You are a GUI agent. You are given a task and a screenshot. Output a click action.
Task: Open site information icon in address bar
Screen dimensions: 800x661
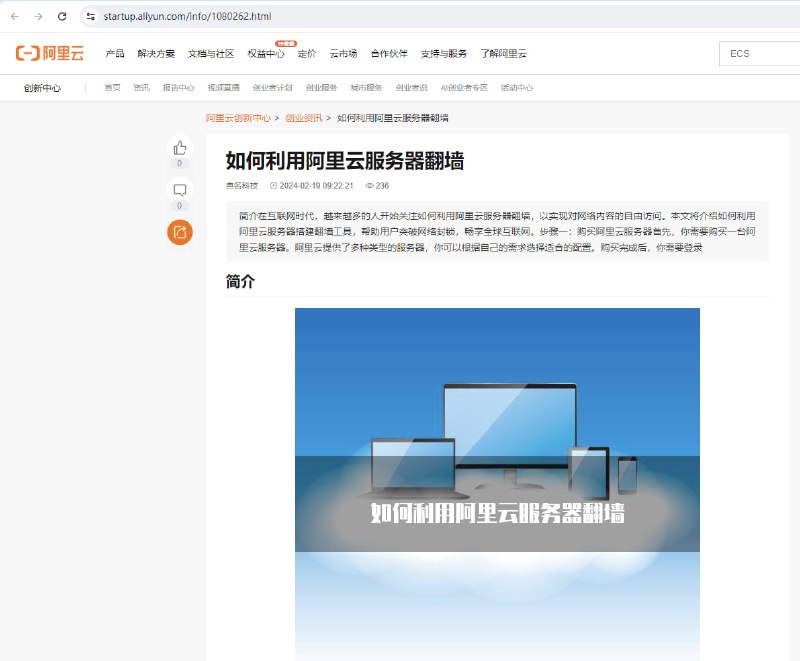(91, 16)
